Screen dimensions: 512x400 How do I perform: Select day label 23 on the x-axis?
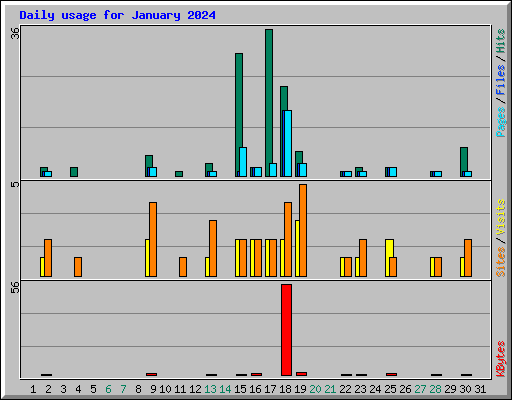360,389
